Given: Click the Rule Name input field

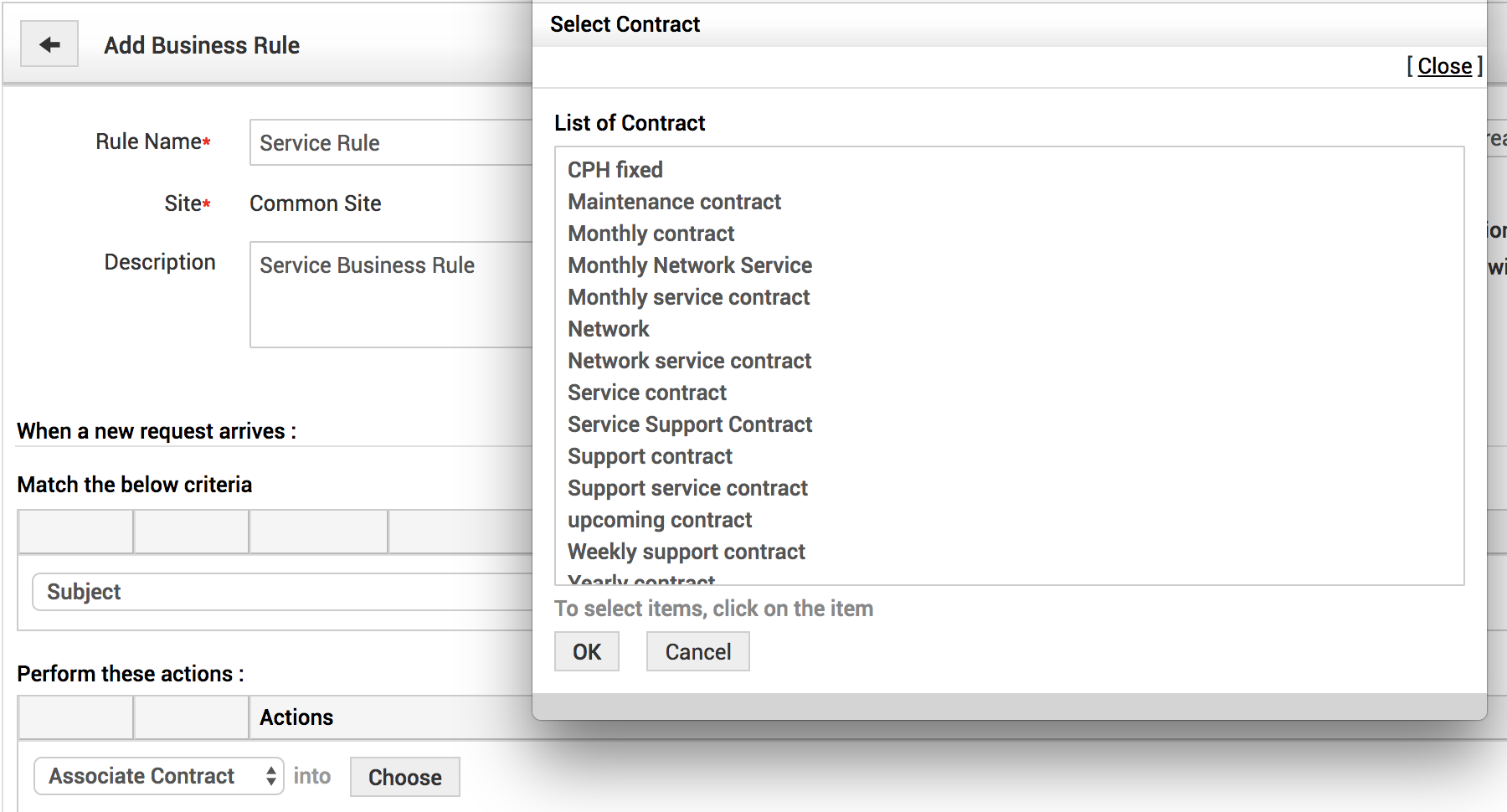Looking at the screenshot, I should tap(390, 142).
